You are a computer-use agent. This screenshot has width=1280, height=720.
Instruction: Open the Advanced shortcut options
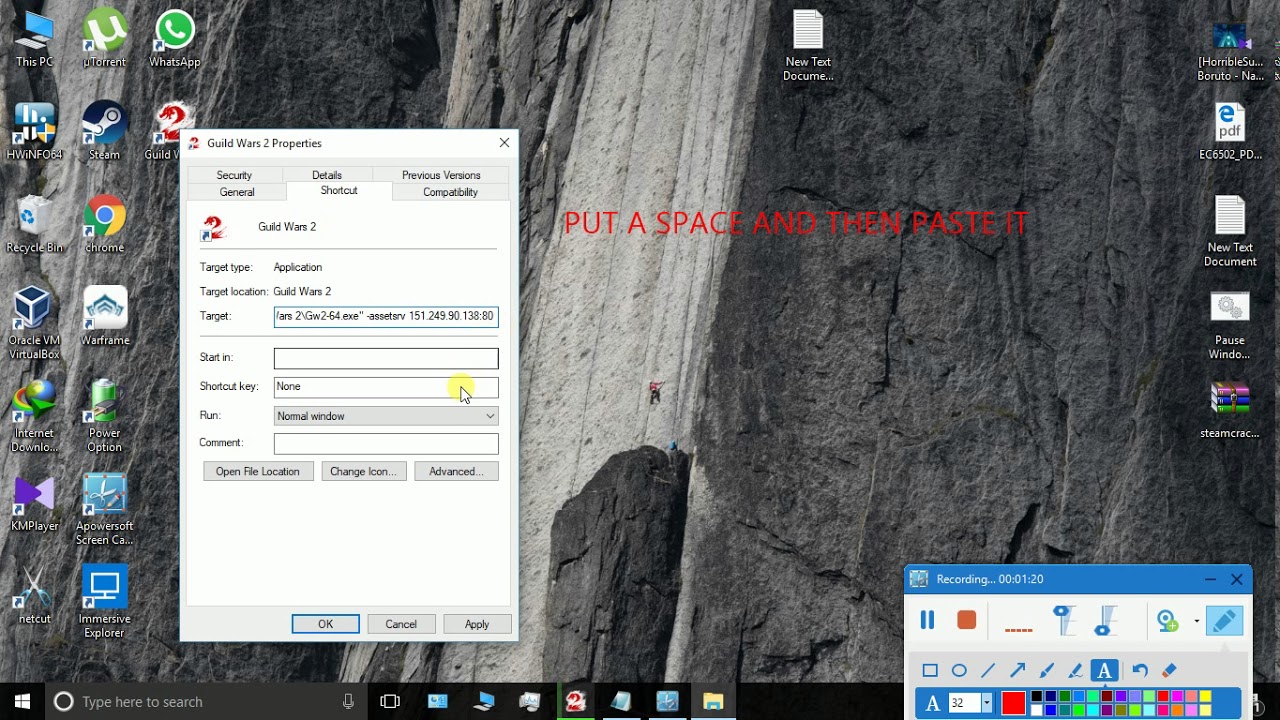(x=456, y=472)
